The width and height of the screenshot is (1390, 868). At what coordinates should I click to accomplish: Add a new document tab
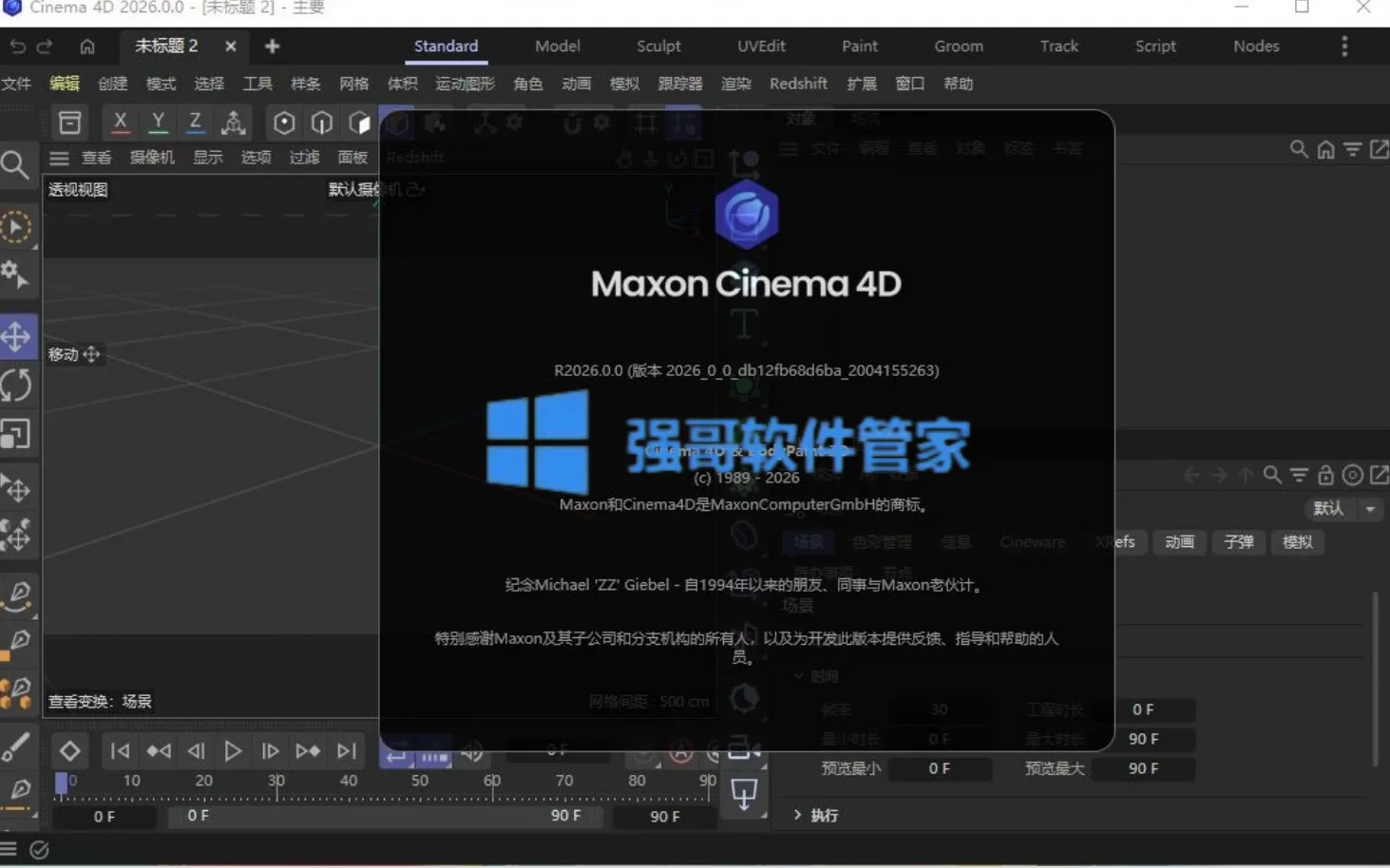pos(272,46)
